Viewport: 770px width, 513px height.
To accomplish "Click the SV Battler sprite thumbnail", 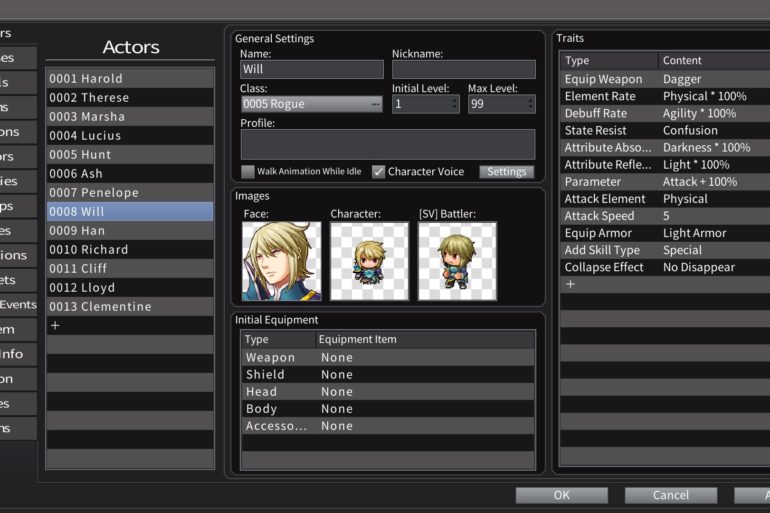I will (457, 261).
